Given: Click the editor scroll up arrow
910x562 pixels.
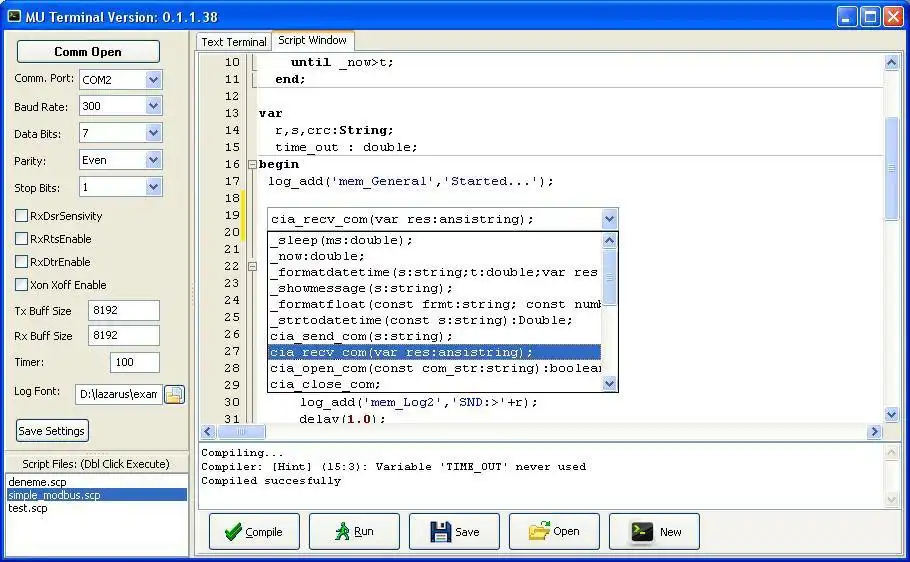Looking at the screenshot, I should tap(891, 62).
